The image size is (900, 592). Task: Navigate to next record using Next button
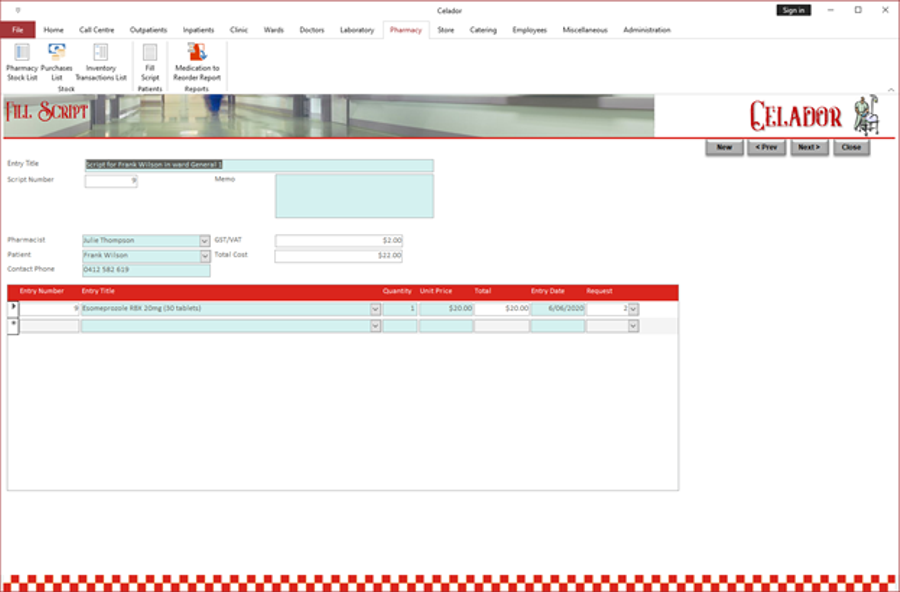tap(809, 147)
